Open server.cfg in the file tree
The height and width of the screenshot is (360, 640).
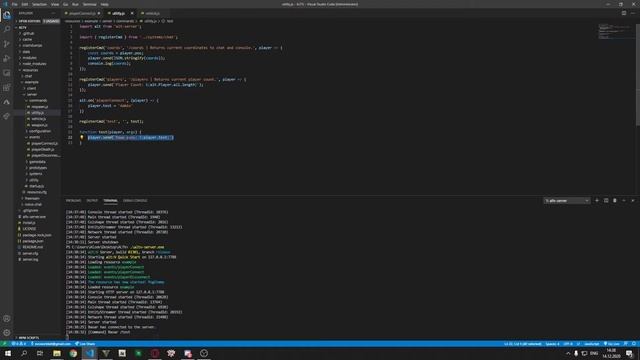(30, 253)
